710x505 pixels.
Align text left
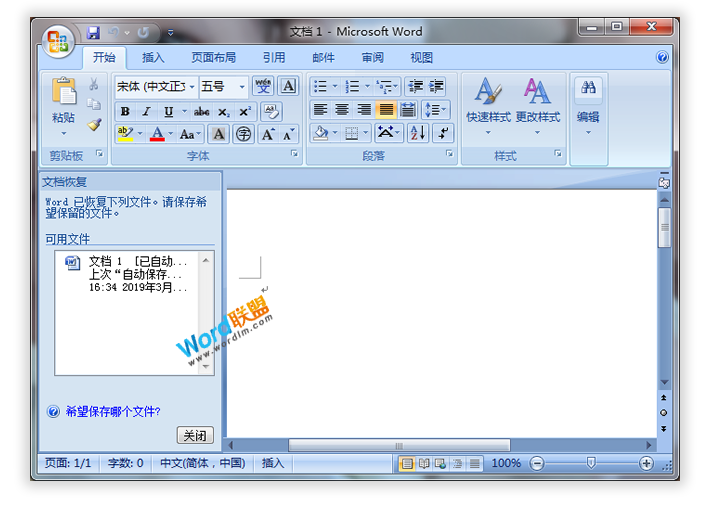point(320,110)
